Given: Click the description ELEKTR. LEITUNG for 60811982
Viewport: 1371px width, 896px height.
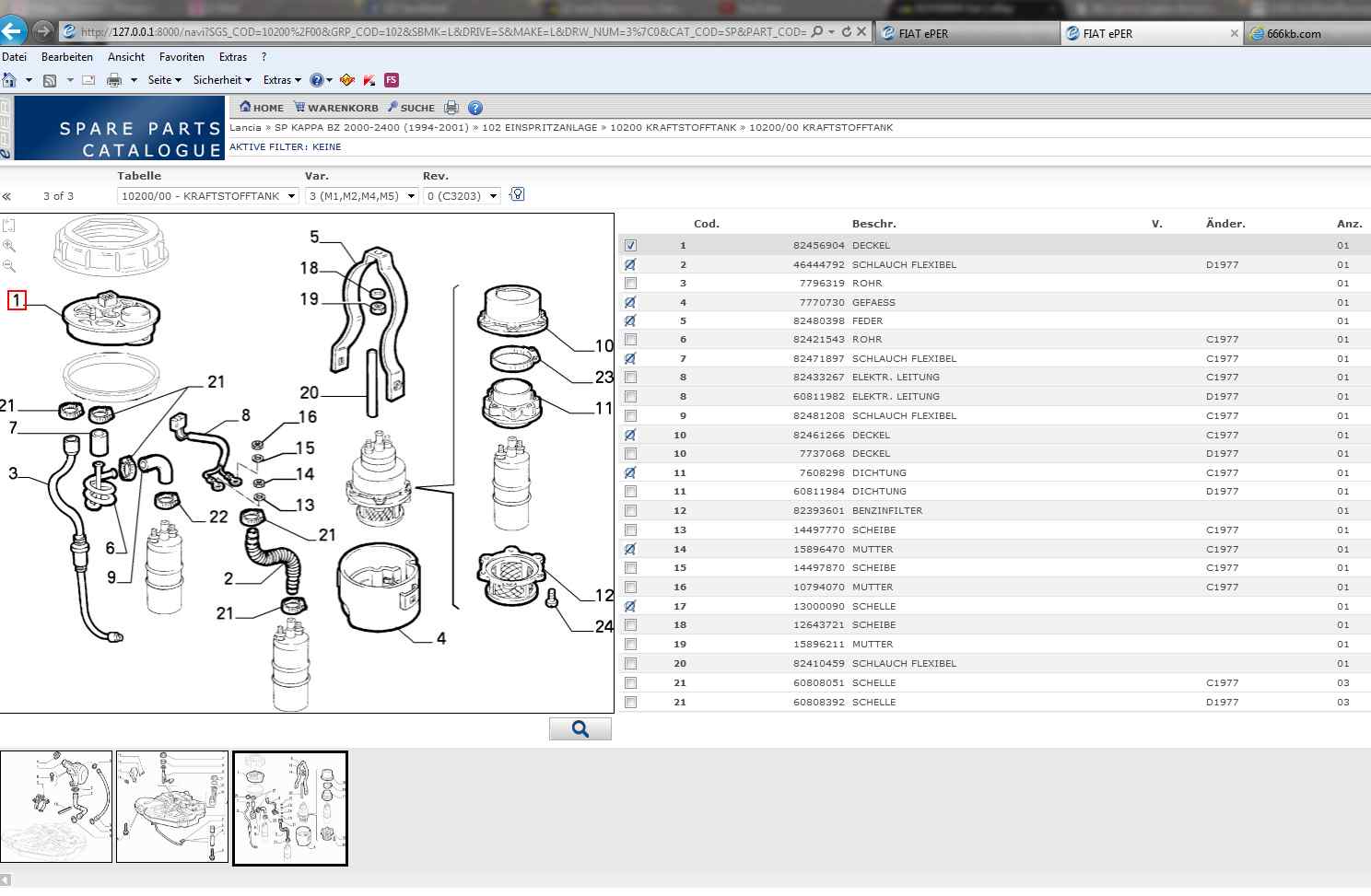Looking at the screenshot, I should click(x=896, y=397).
